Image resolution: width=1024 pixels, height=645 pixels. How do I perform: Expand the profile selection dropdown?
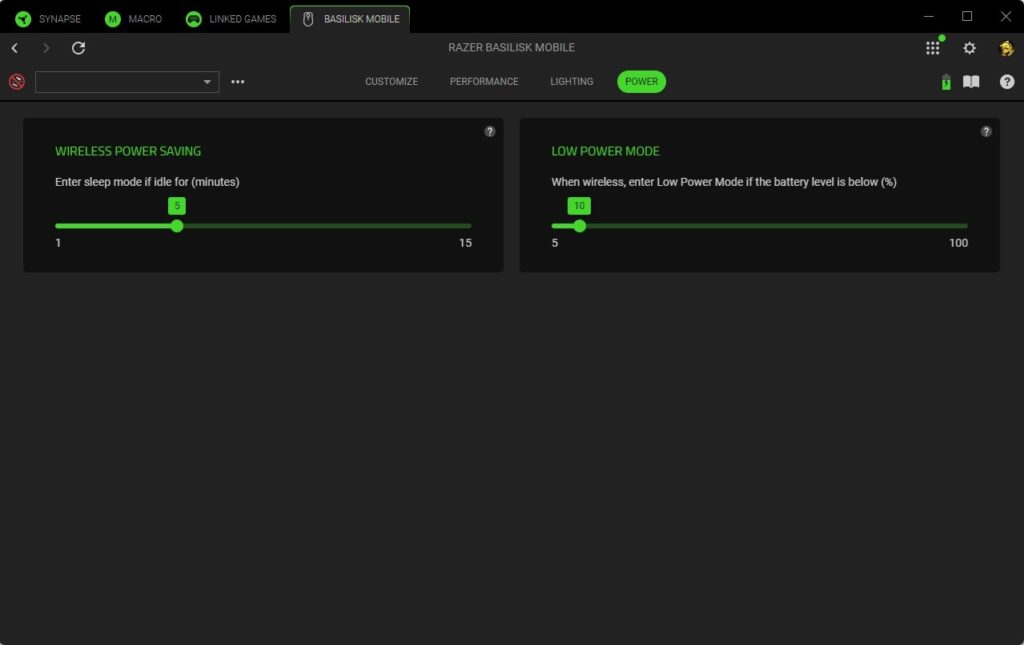coord(127,82)
